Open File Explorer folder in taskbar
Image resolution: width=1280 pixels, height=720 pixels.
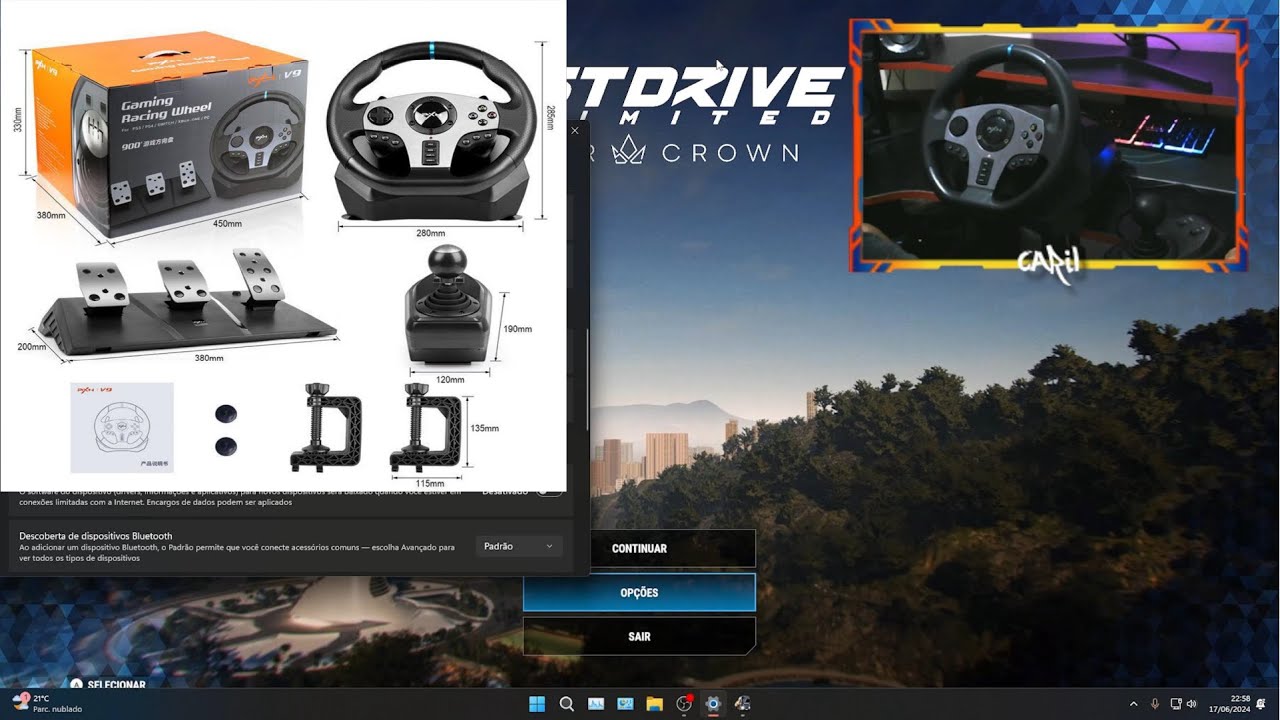654,704
